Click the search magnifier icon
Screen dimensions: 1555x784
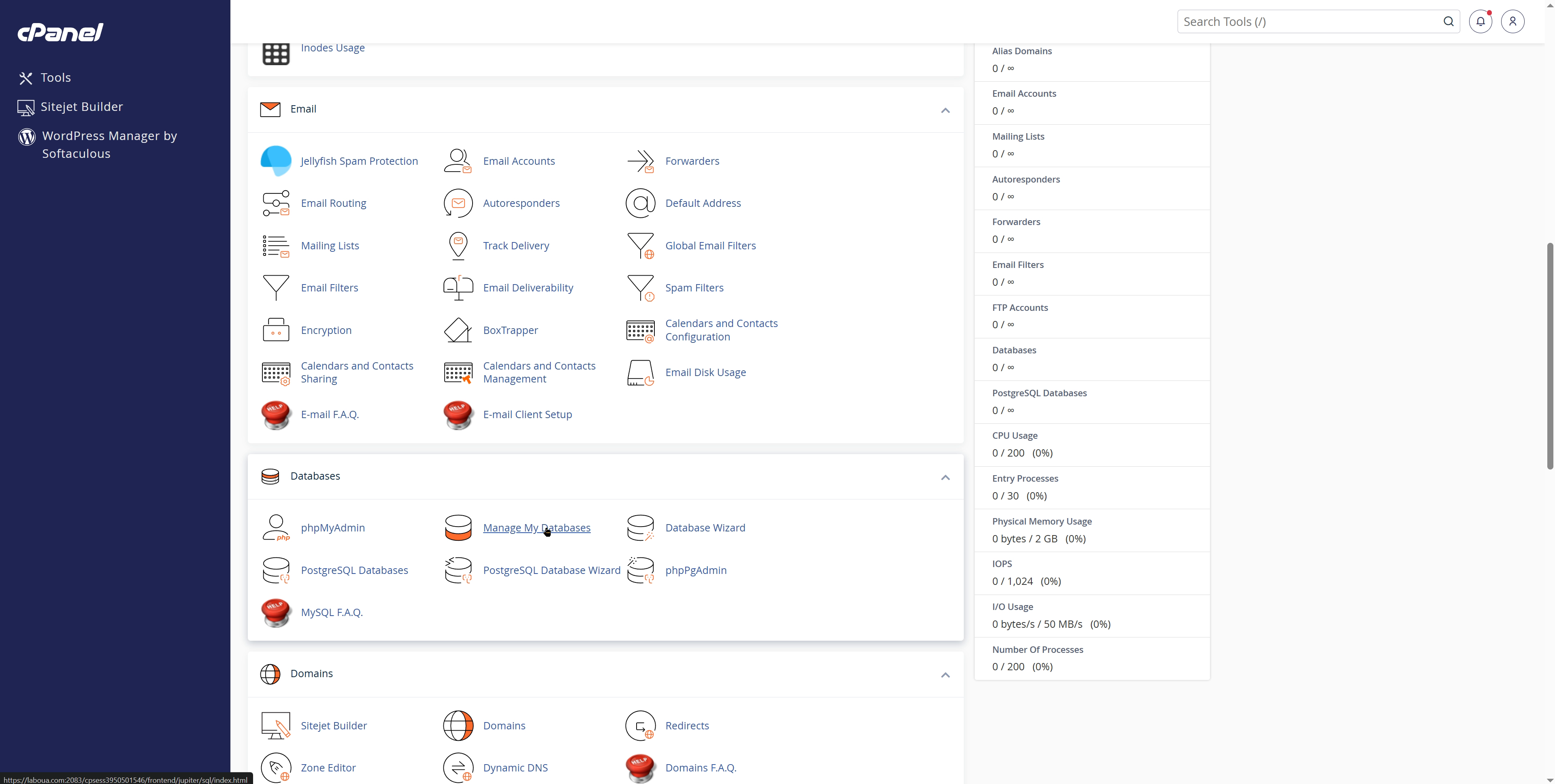tap(1448, 22)
